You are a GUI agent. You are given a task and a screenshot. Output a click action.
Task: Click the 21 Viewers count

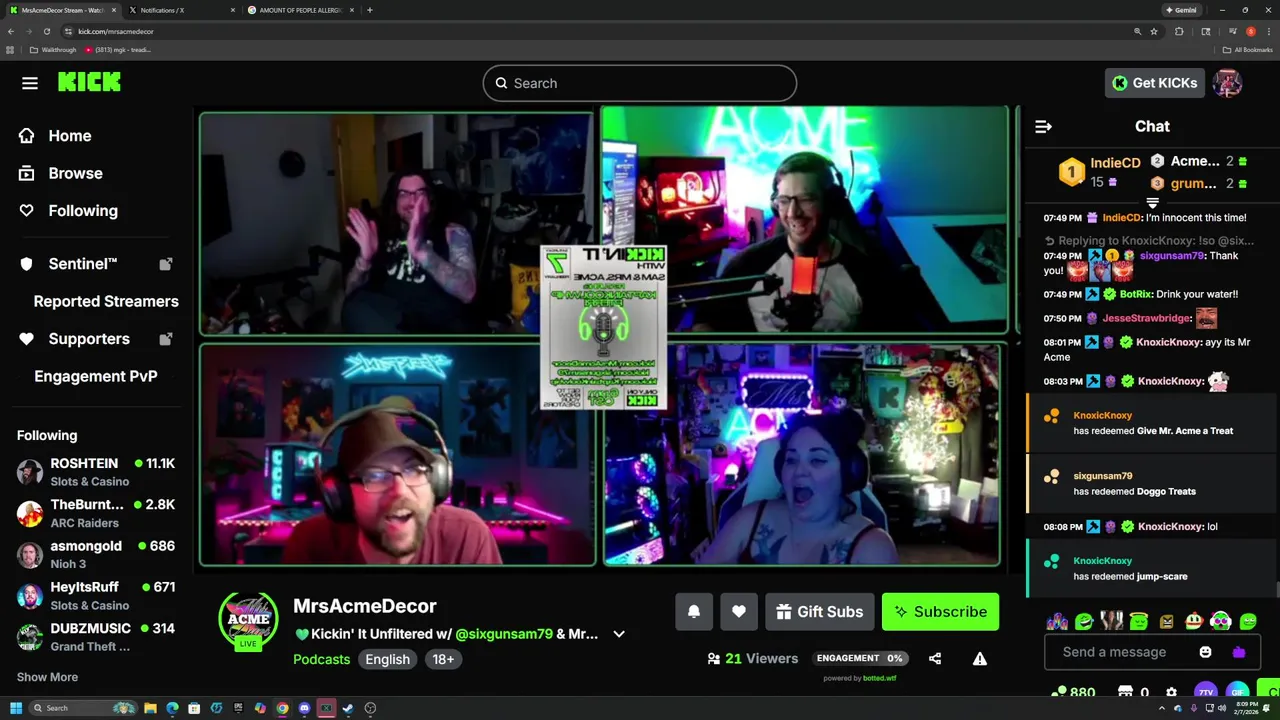click(x=753, y=658)
